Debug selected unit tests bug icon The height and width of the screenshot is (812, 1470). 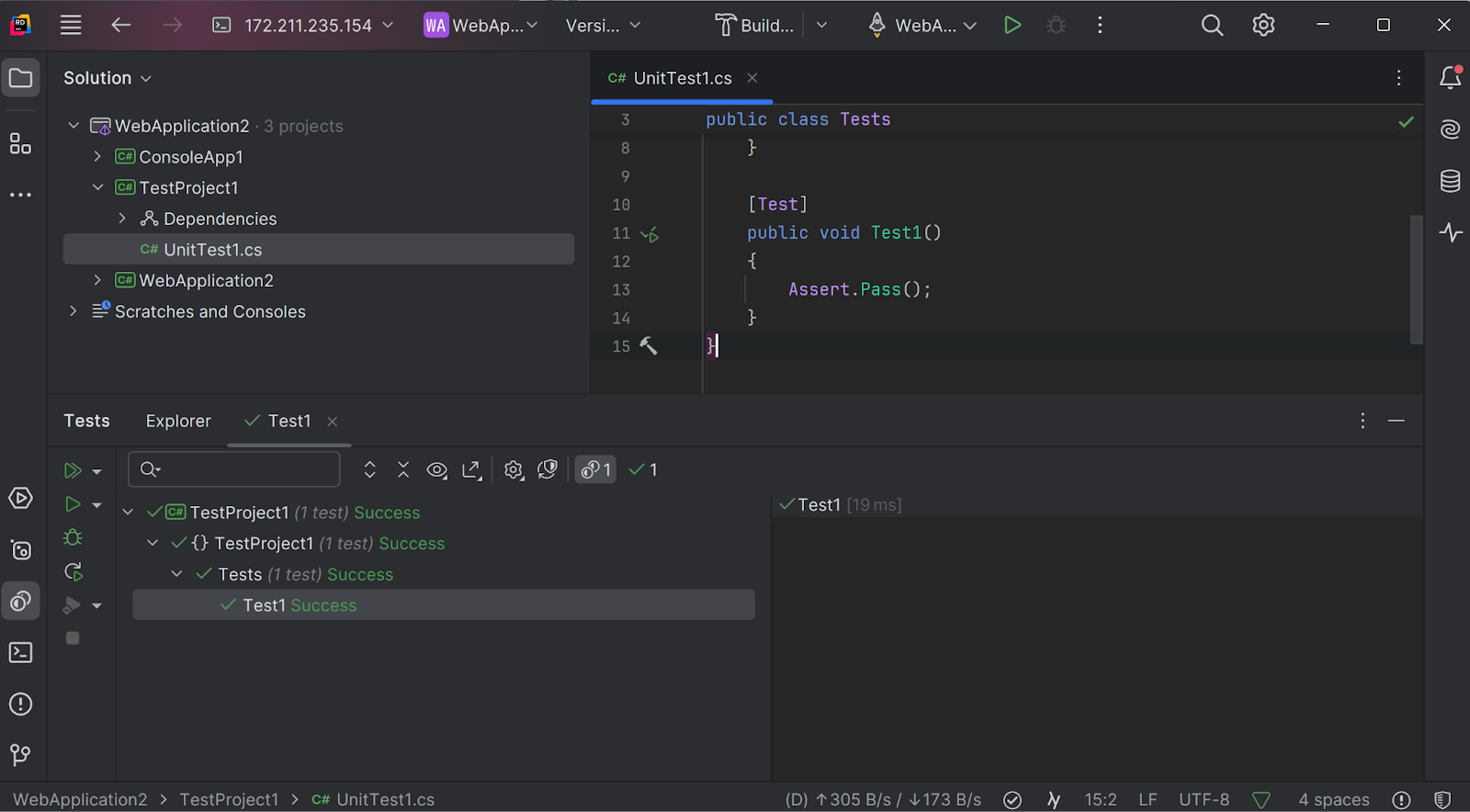(73, 537)
